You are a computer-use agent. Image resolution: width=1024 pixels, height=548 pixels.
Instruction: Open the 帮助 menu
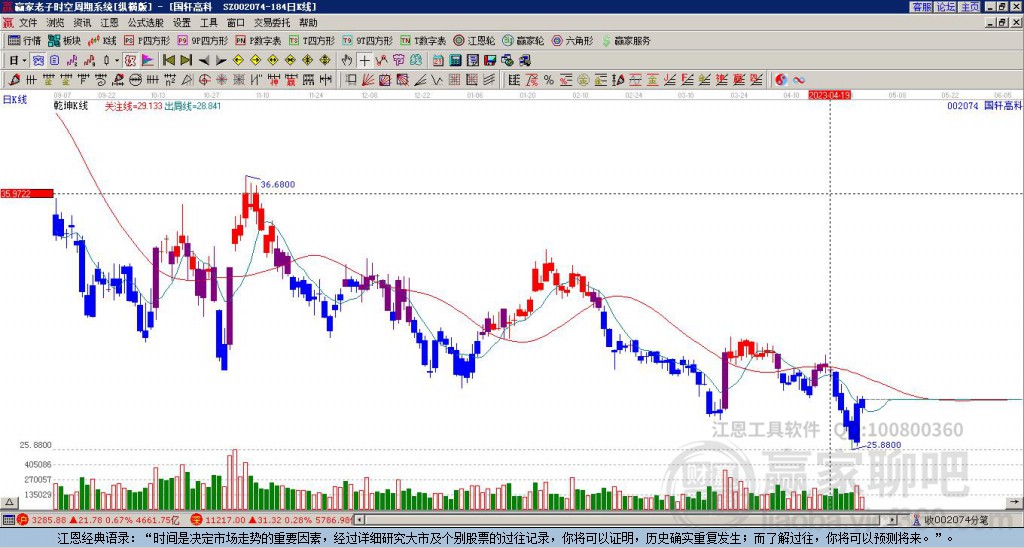point(308,23)
